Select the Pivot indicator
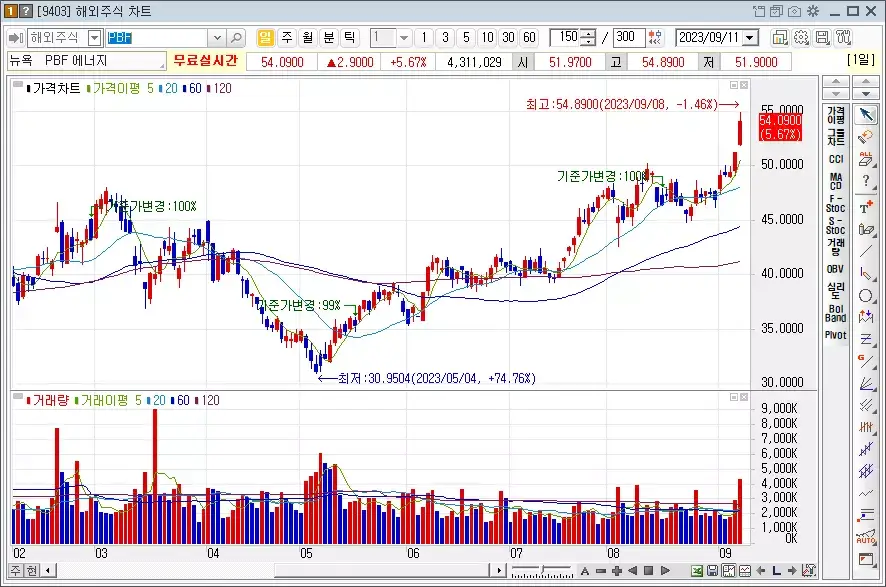Screen dimensions: 886x587 (836, 335)
